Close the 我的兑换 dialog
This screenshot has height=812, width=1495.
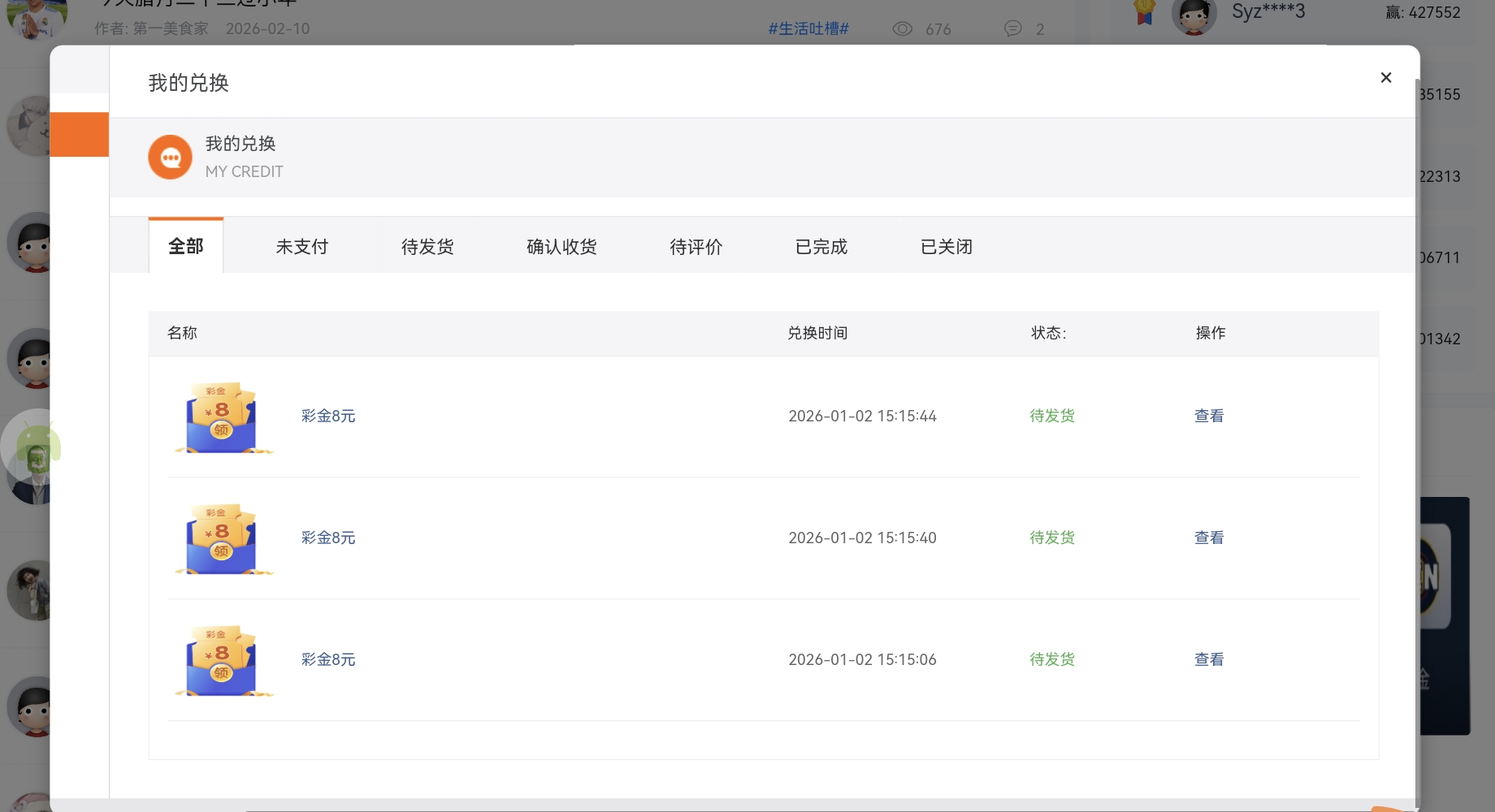[1385, 77]
